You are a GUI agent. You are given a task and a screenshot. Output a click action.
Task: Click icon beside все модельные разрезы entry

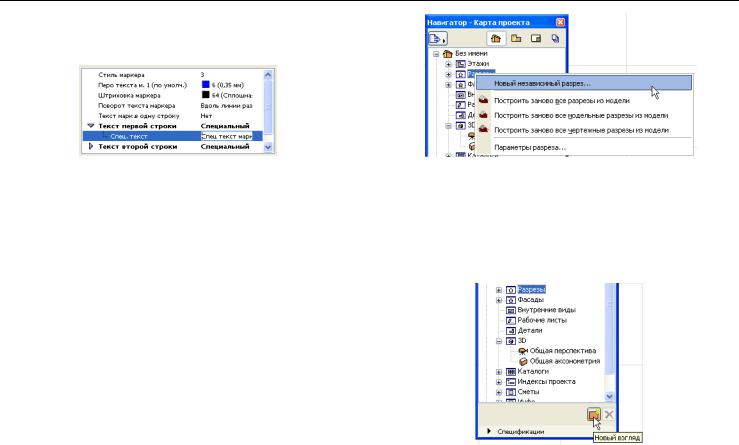tap(483, 115)
